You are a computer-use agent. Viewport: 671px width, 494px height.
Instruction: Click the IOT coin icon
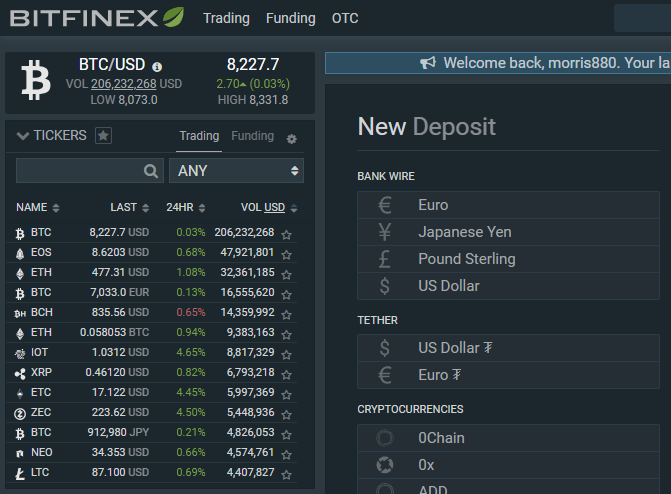(x=20, y=354)
